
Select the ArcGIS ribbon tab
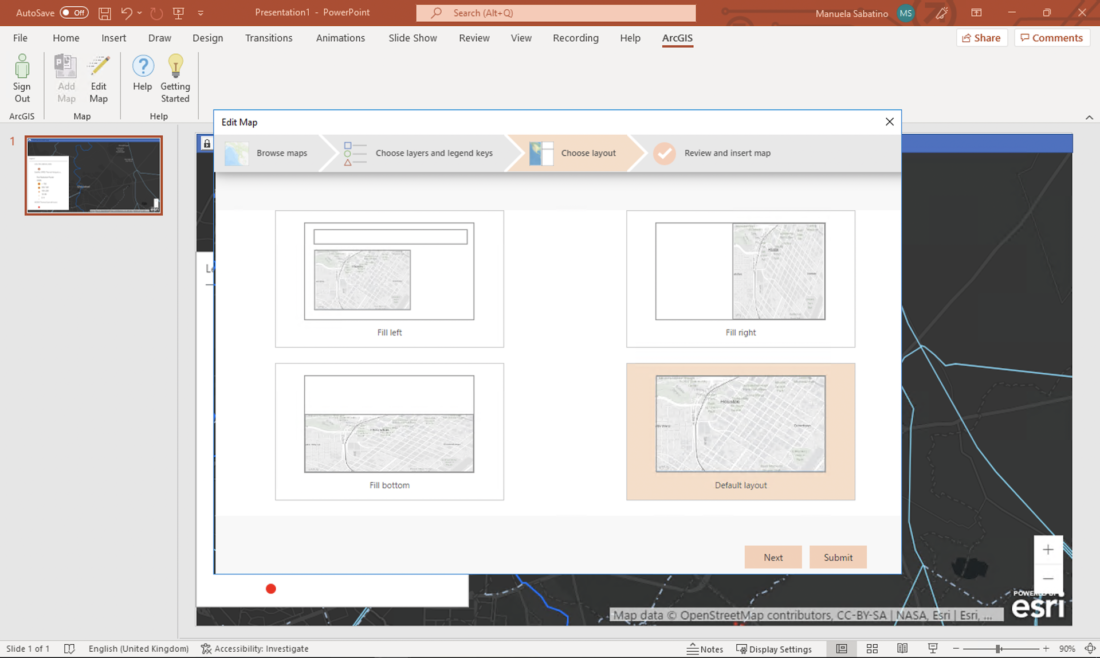click(x=677, y=38)
